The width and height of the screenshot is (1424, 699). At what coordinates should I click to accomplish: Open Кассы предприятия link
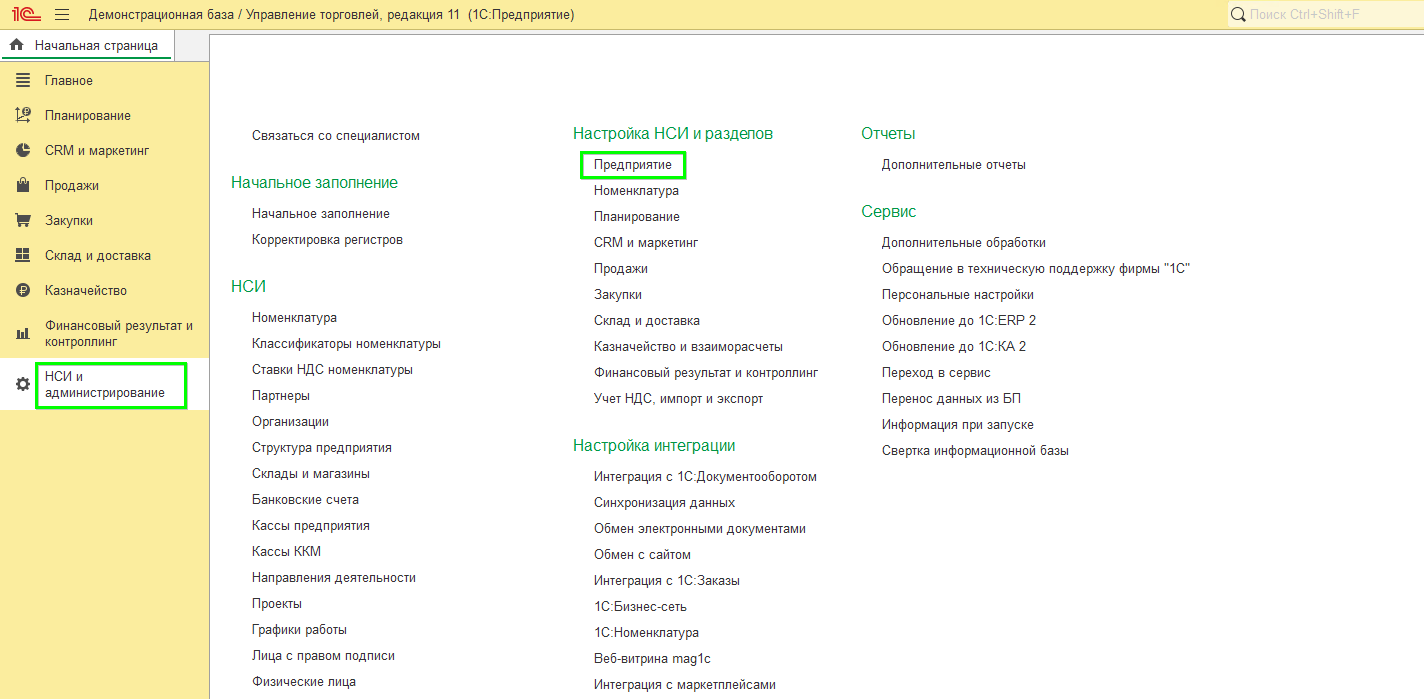tap(311, 525)
